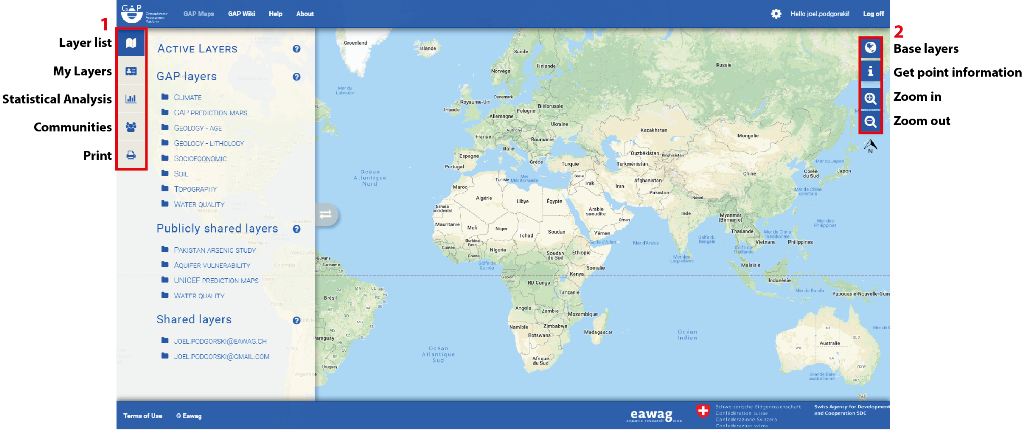Open the joel.podgorski@eawag.ch shared folder
The width and height of the screenshot is (1024, 430).
tap(214, 342)
